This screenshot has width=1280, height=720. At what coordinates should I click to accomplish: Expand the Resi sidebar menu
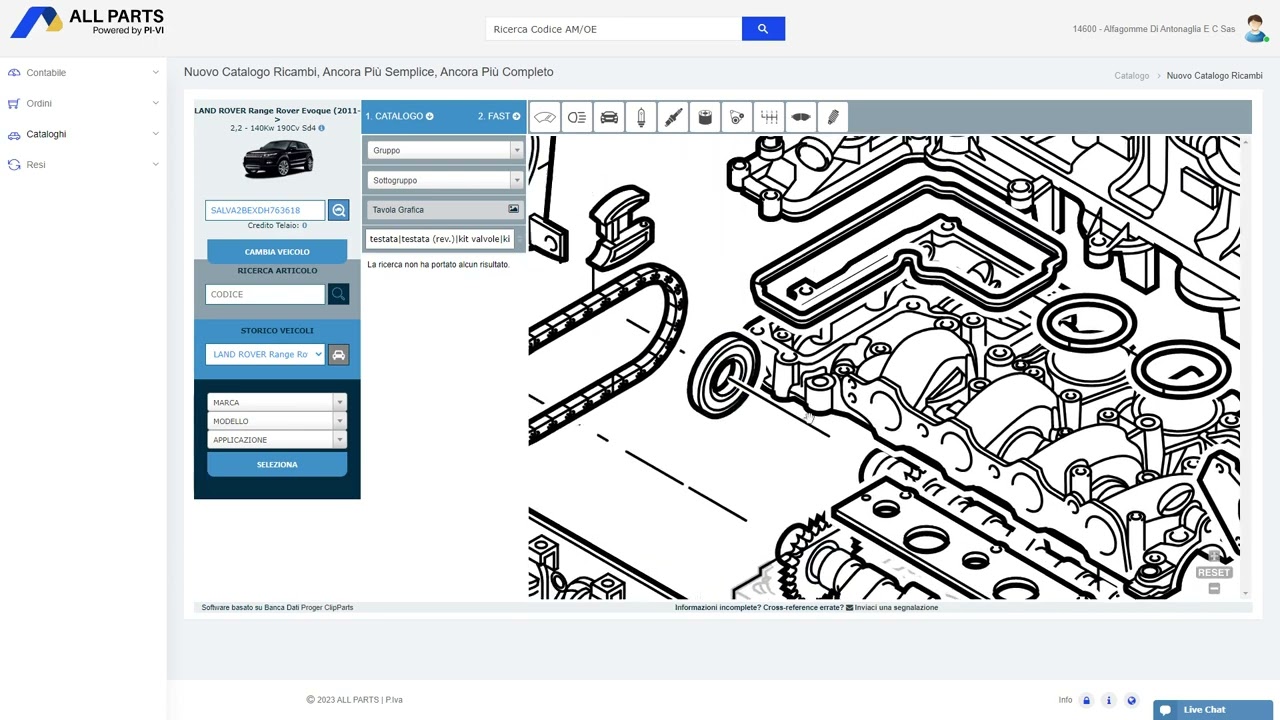(x=83, y=164)
